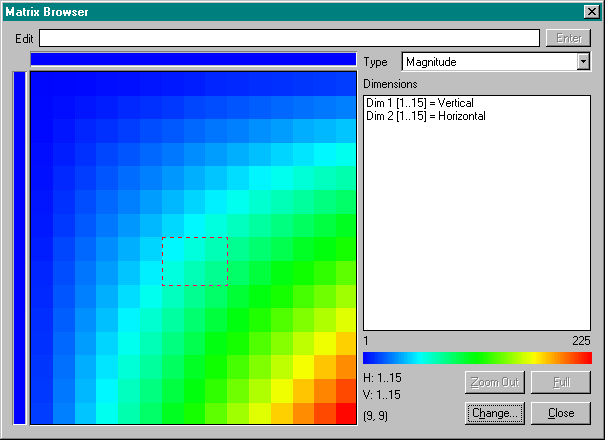Click the Change... button

(x=495, y=413)
